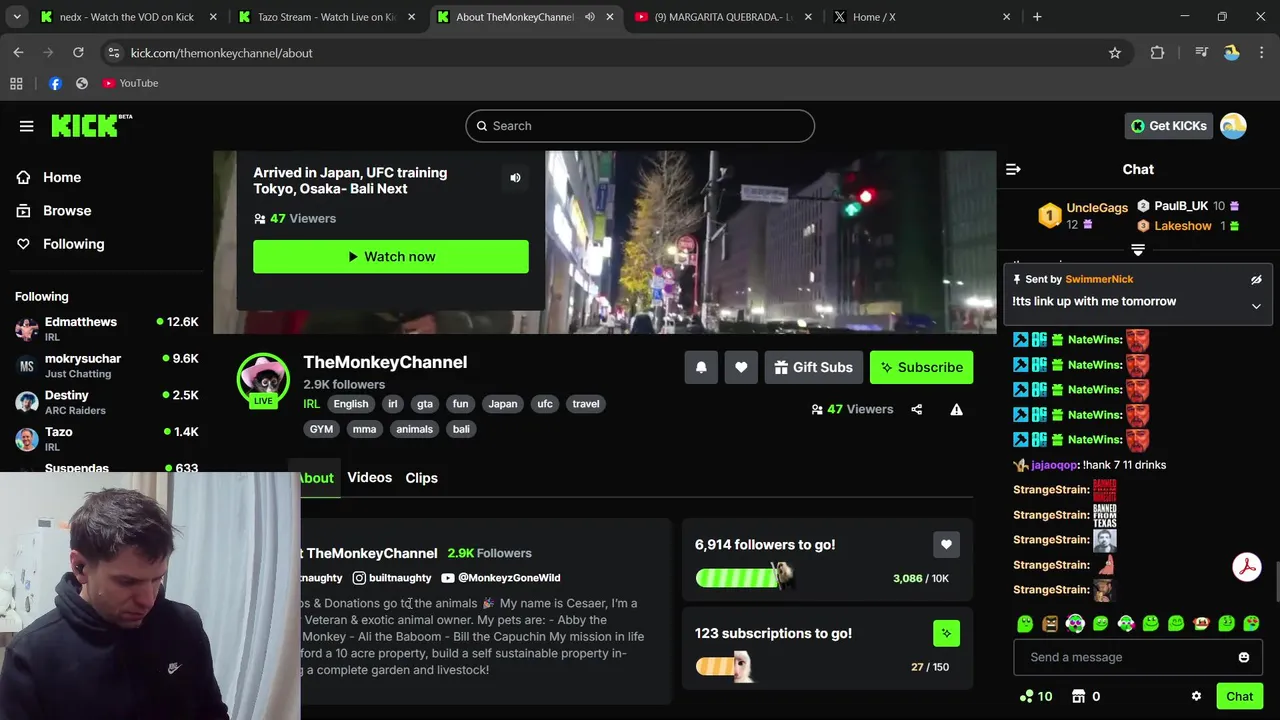Follow TheMonkeyChannel with the heart button

(x=741, y=367)
